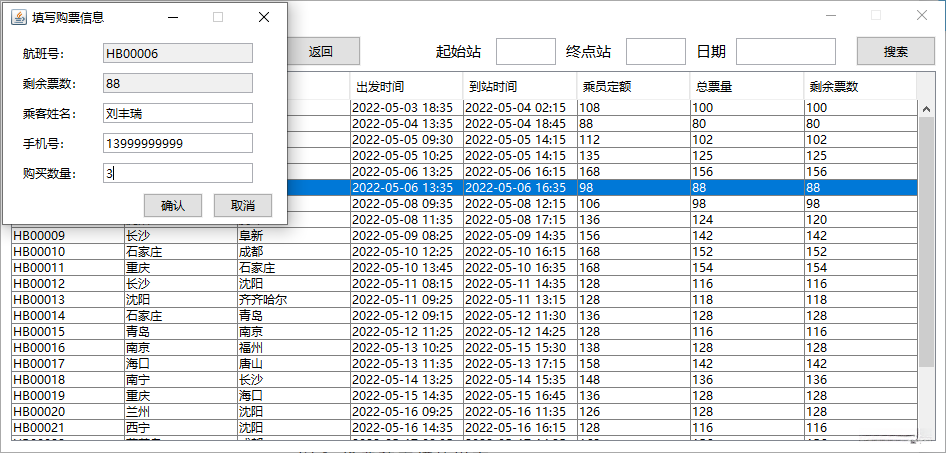Select flight row HB00019

tap(465, 396)
